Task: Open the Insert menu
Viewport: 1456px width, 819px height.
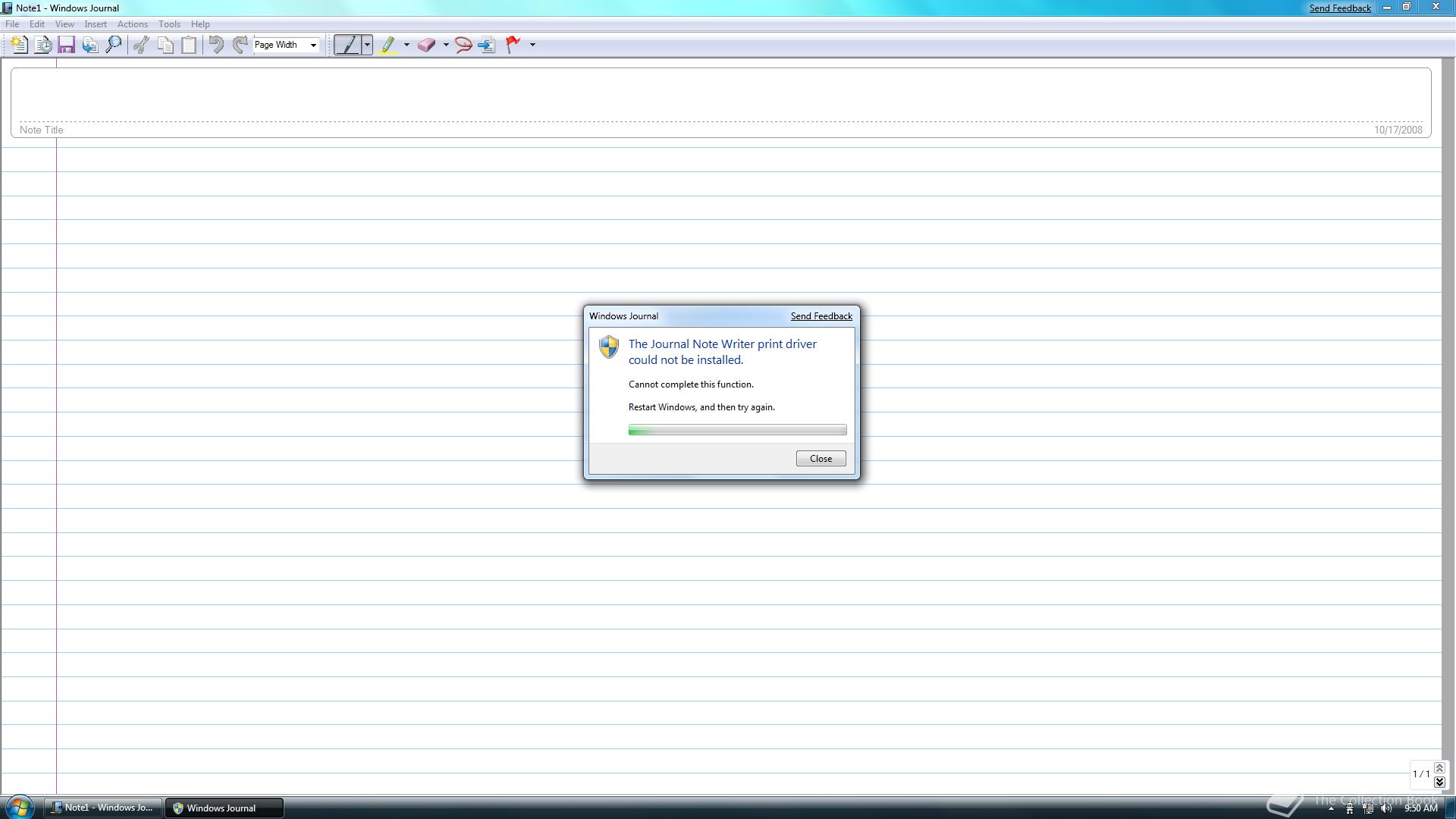Action: tap(96, 24)
